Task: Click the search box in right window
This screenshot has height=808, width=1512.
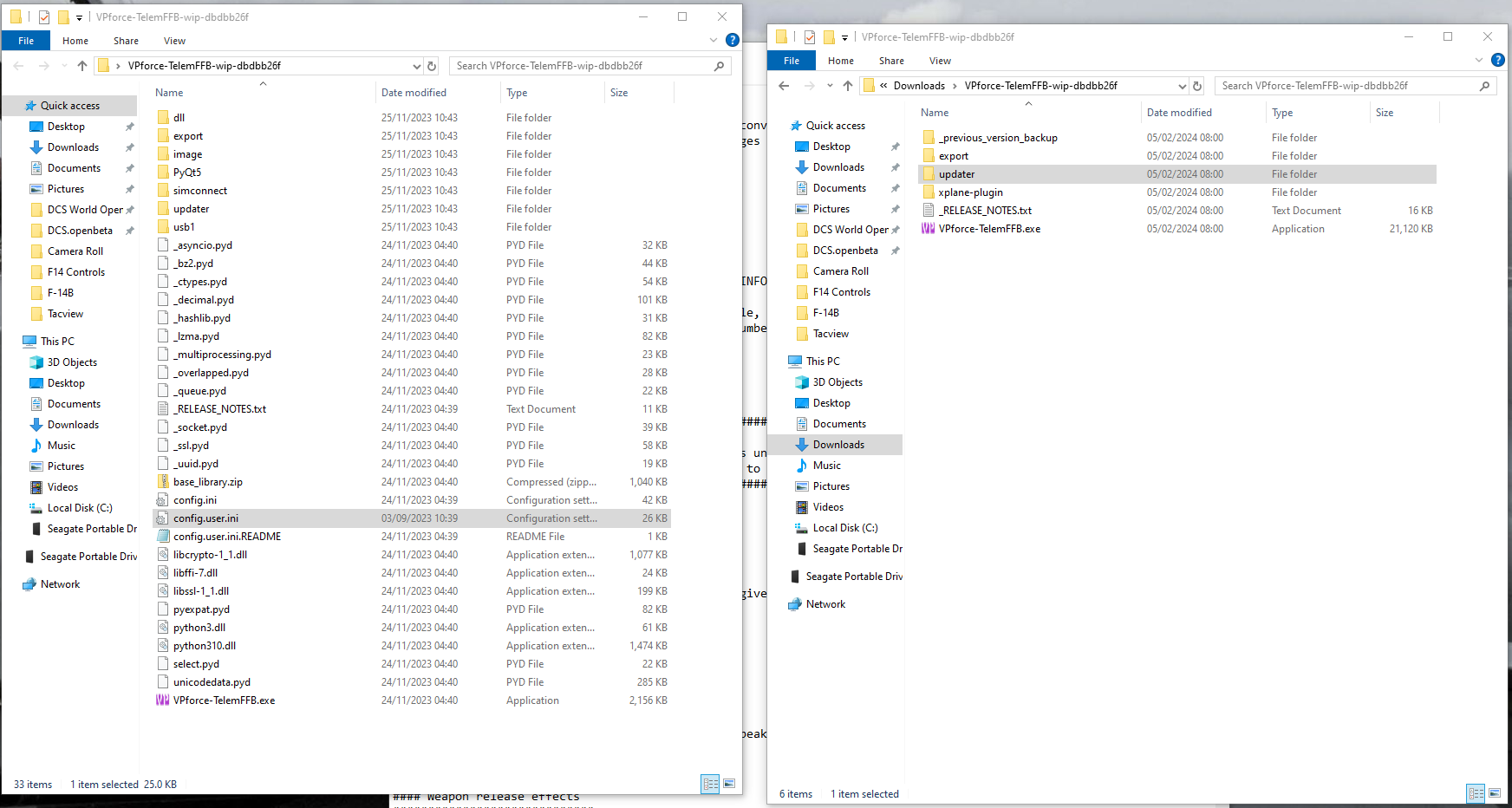Action: [1355, 86]
